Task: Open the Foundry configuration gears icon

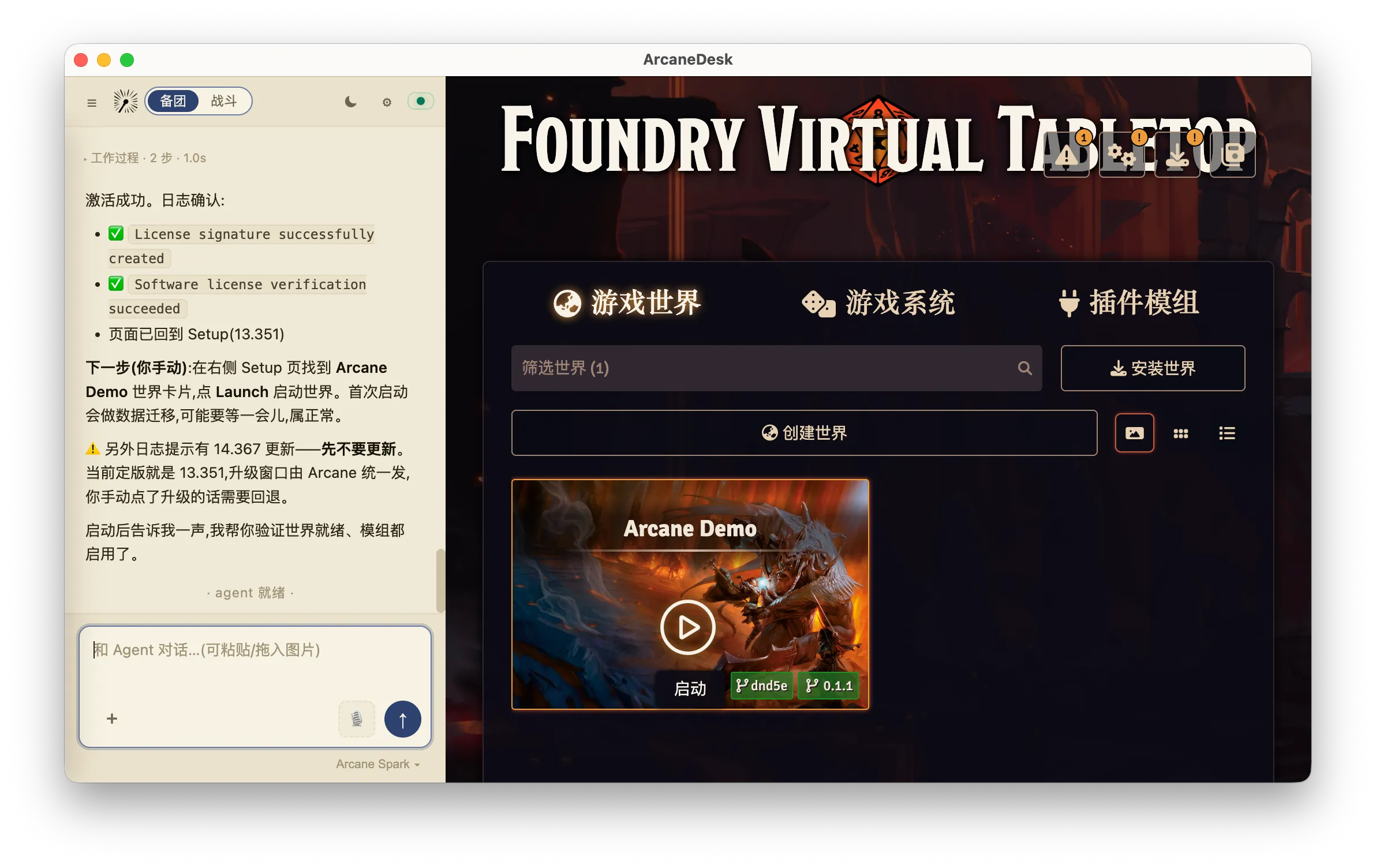Action: 1121,154
